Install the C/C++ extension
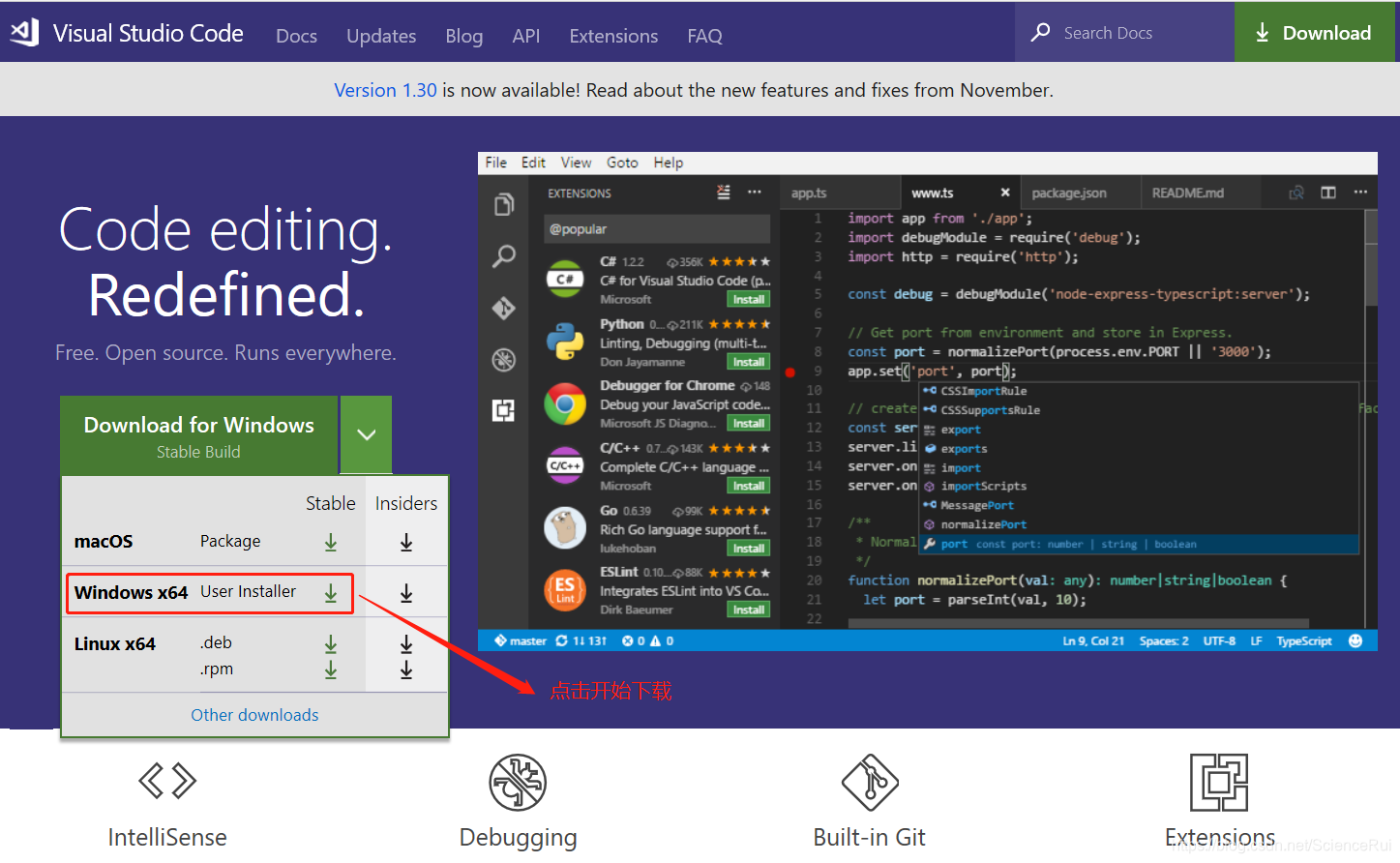The image size is (1400, 863). tap(749, 487)
